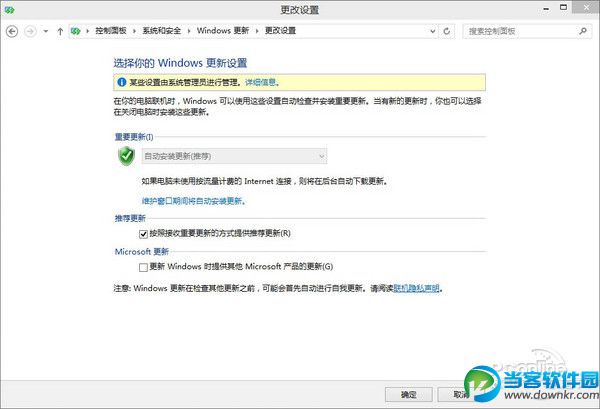Expand chevron after 控制面板 breadcrumb
This screenshot has width=600, height=409.
[134, 31]
